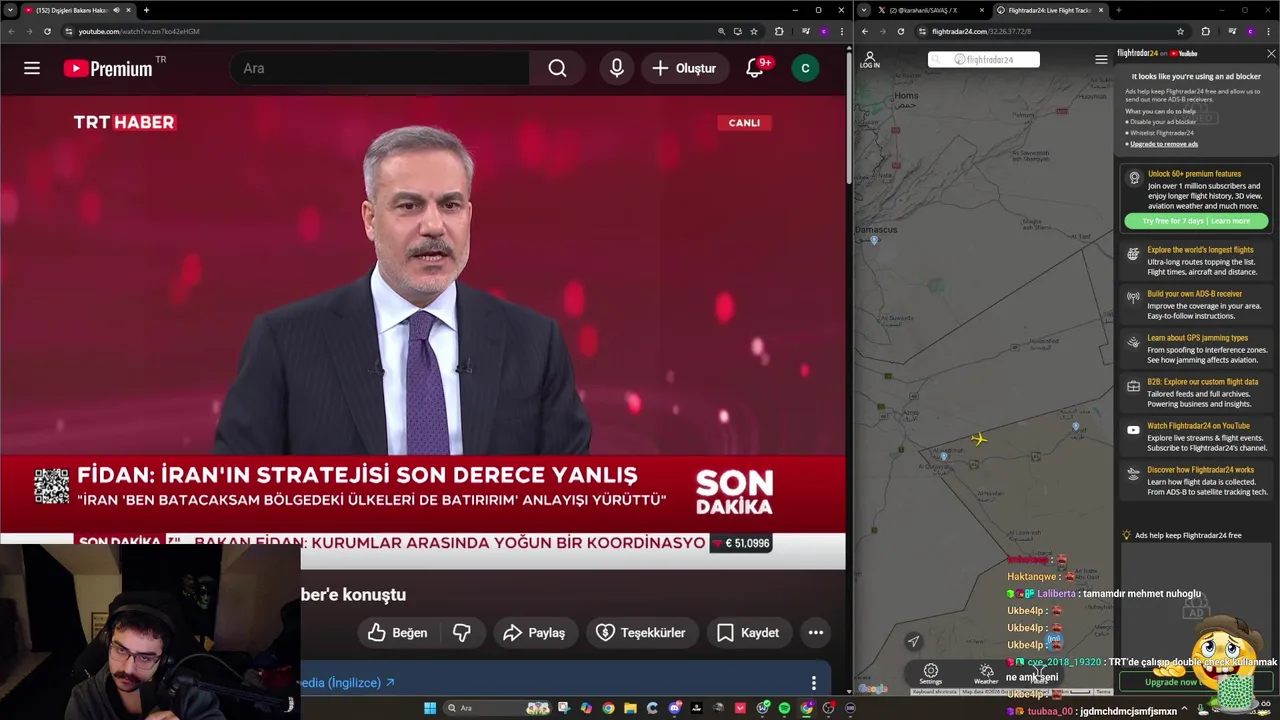Bookmark the YouTube page with star
Image resolution: width=1280 pixels, height=720 pixels.
754,31
